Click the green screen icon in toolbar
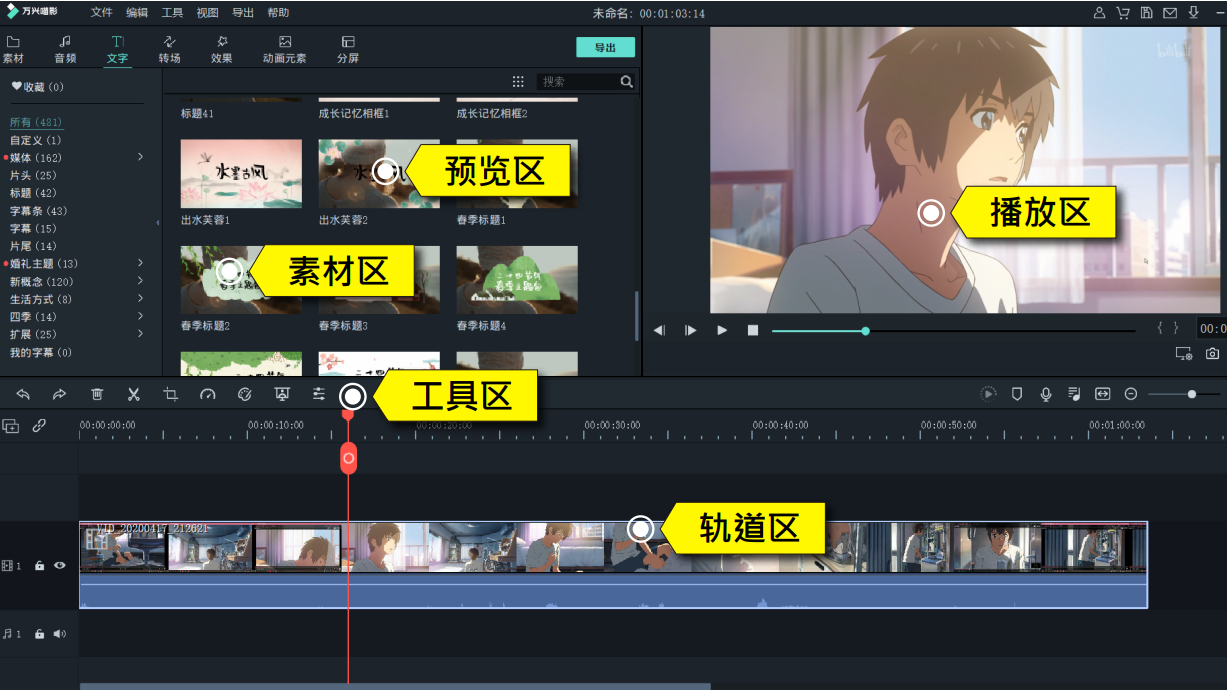This screenshot has width=1227, height=690. pyautogui.click(x=281, y=394)
